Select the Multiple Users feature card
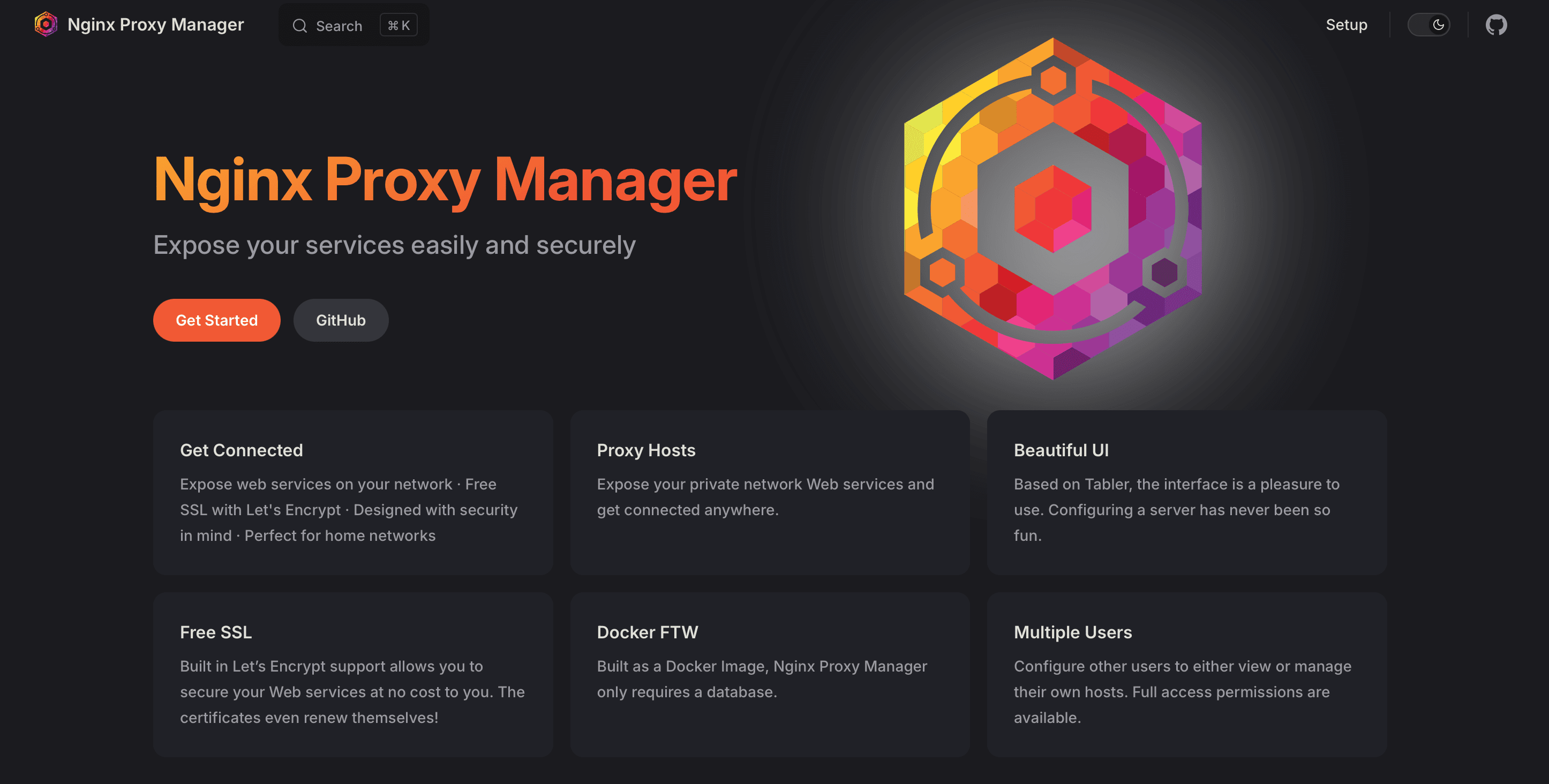Viewport: 1549px width, 784px height. [1186, 674]
